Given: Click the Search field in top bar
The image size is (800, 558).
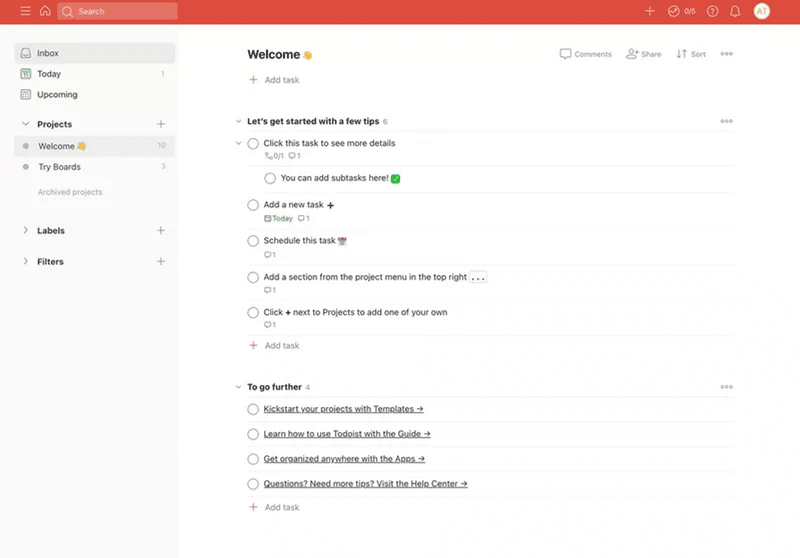Looking at the screenshot, I should (118, 11).
